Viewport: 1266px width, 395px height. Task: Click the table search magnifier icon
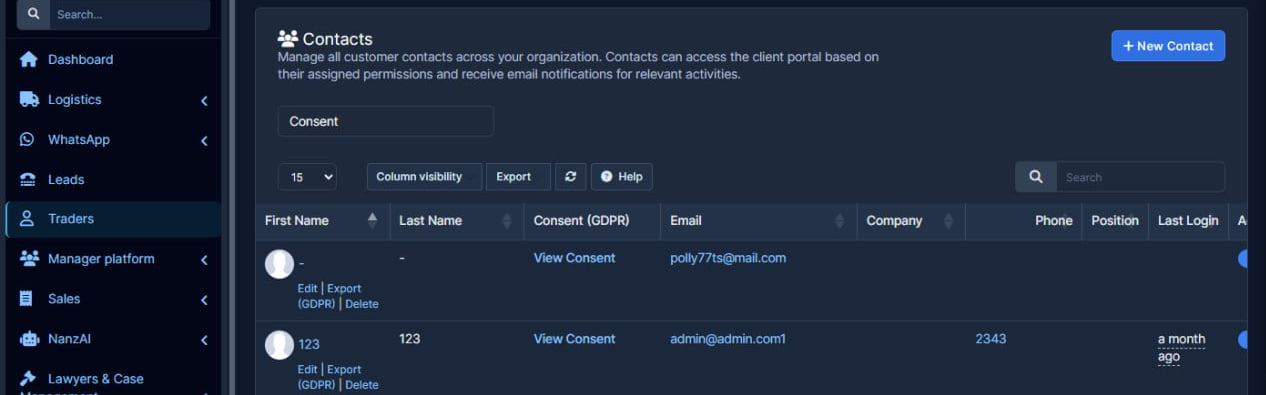(1036, 177)
